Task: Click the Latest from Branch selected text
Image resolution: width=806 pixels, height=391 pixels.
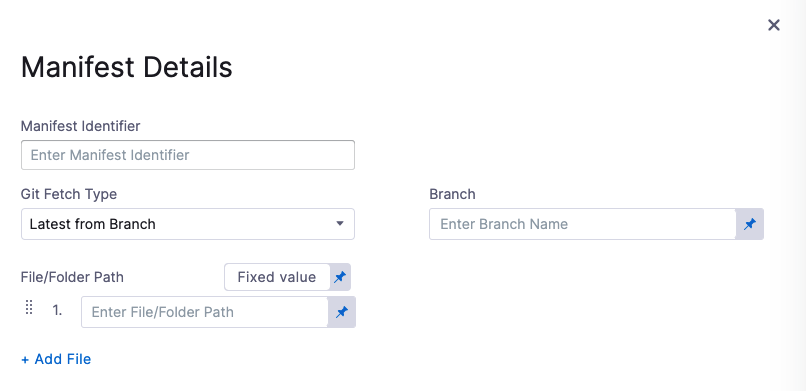Action: coord(93,224)
